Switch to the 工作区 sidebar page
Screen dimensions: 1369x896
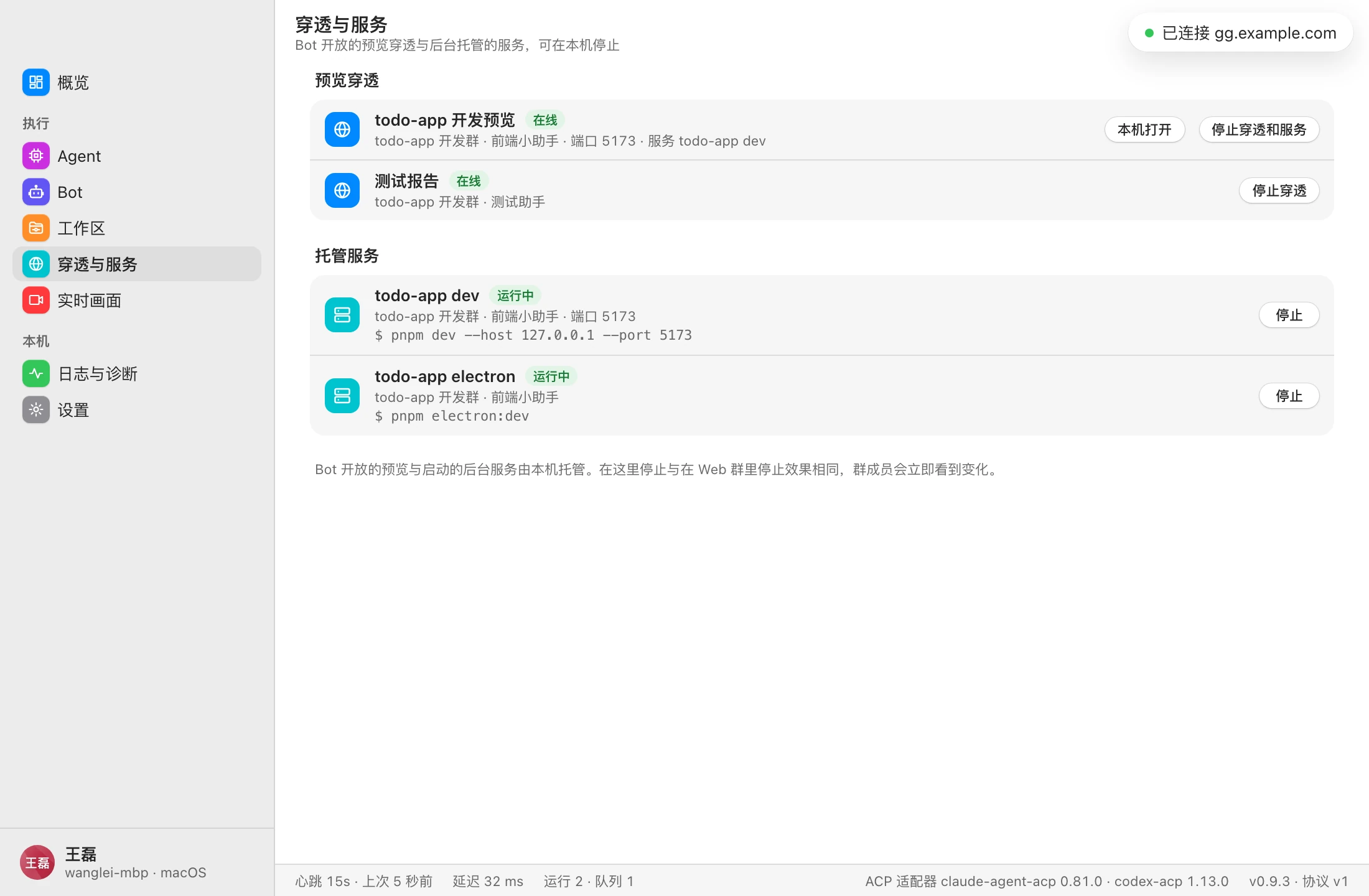click(137, 228)
